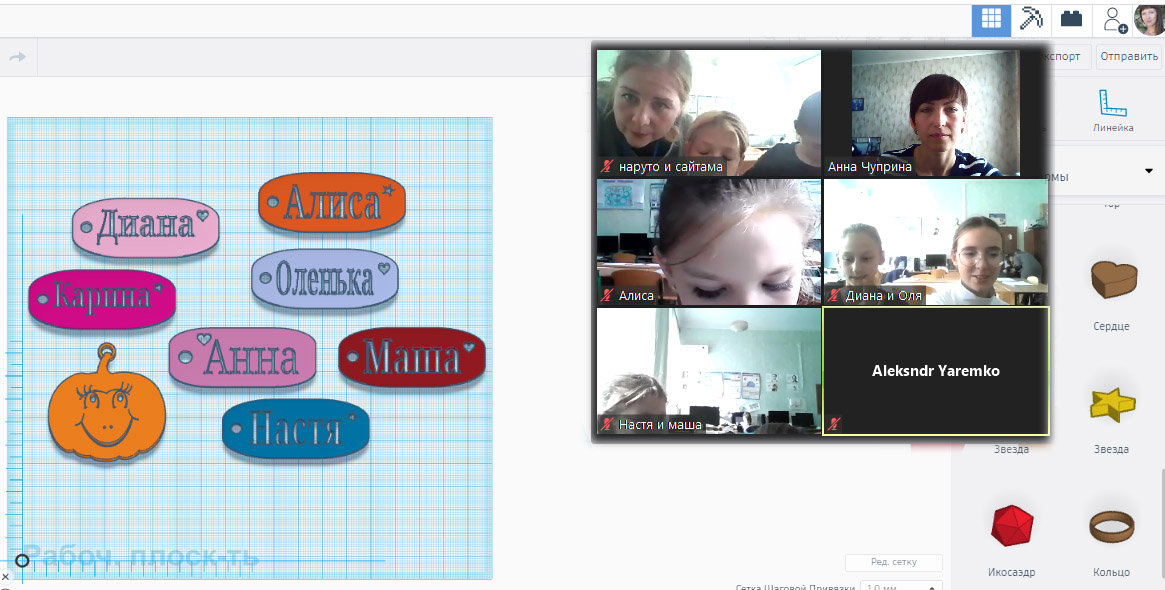Choose the red Икосаэдр shape

pyautogui.click(x=1011, y=526)
